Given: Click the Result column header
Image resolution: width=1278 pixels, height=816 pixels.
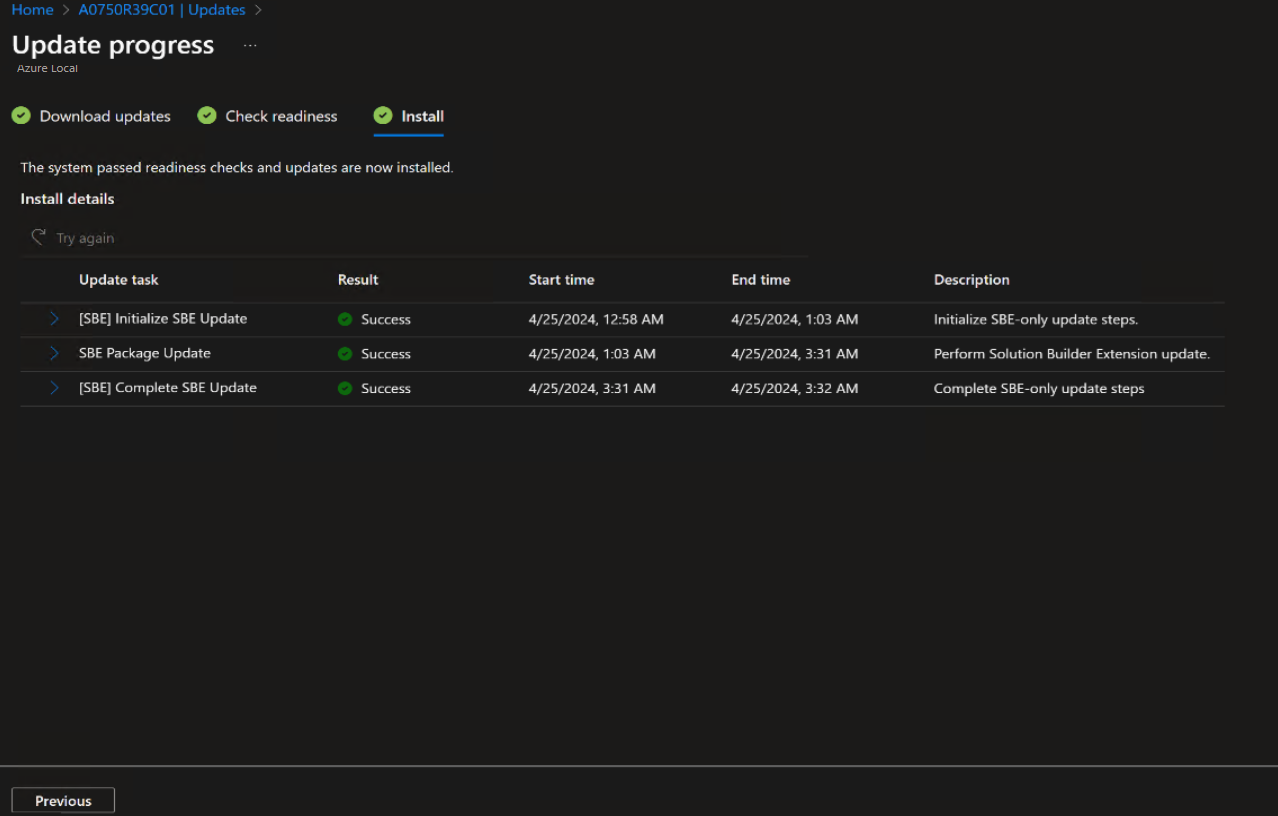Looking at the screenshot, I should (358, 280).
